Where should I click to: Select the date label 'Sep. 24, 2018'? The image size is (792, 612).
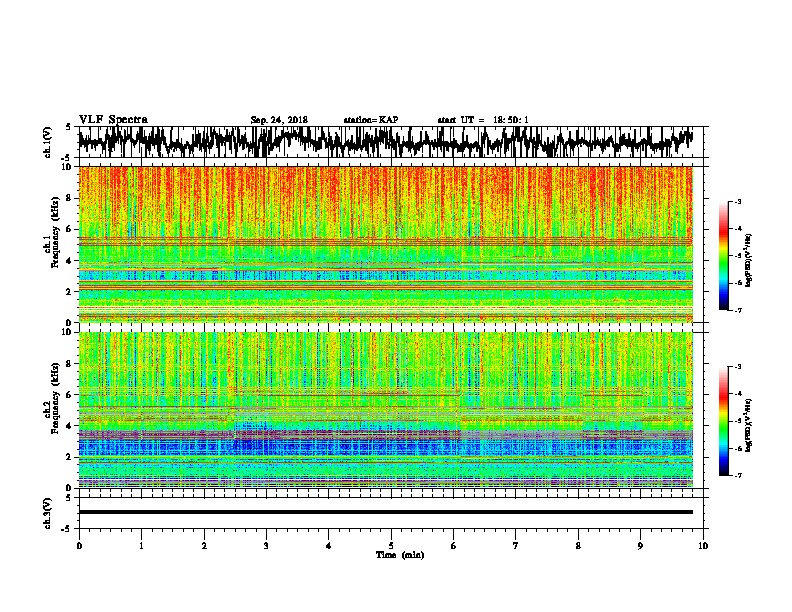point(279,120)
